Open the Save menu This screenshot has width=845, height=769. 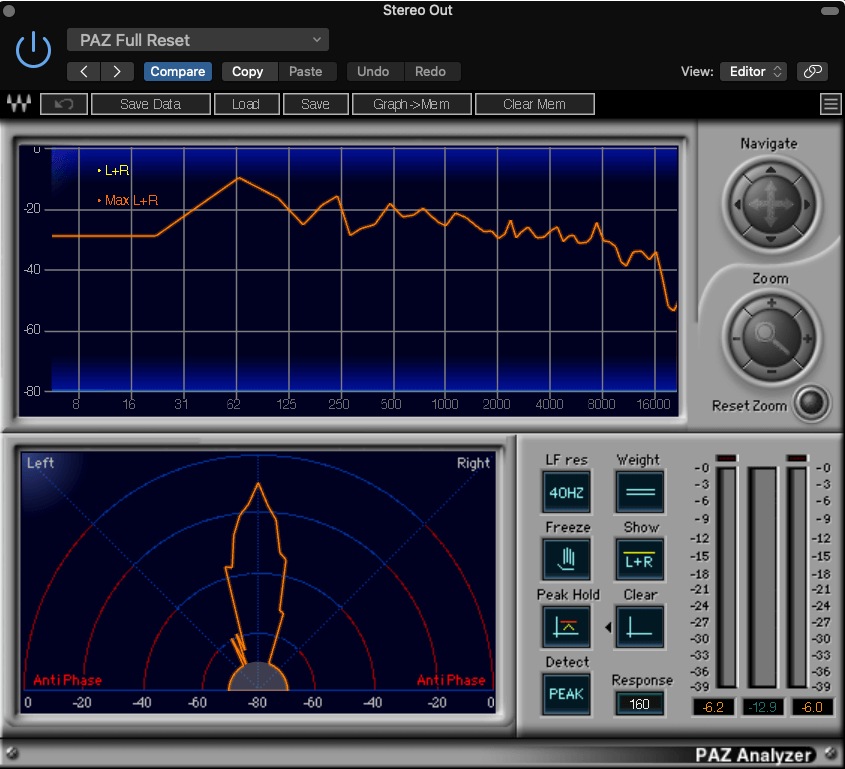315,104
